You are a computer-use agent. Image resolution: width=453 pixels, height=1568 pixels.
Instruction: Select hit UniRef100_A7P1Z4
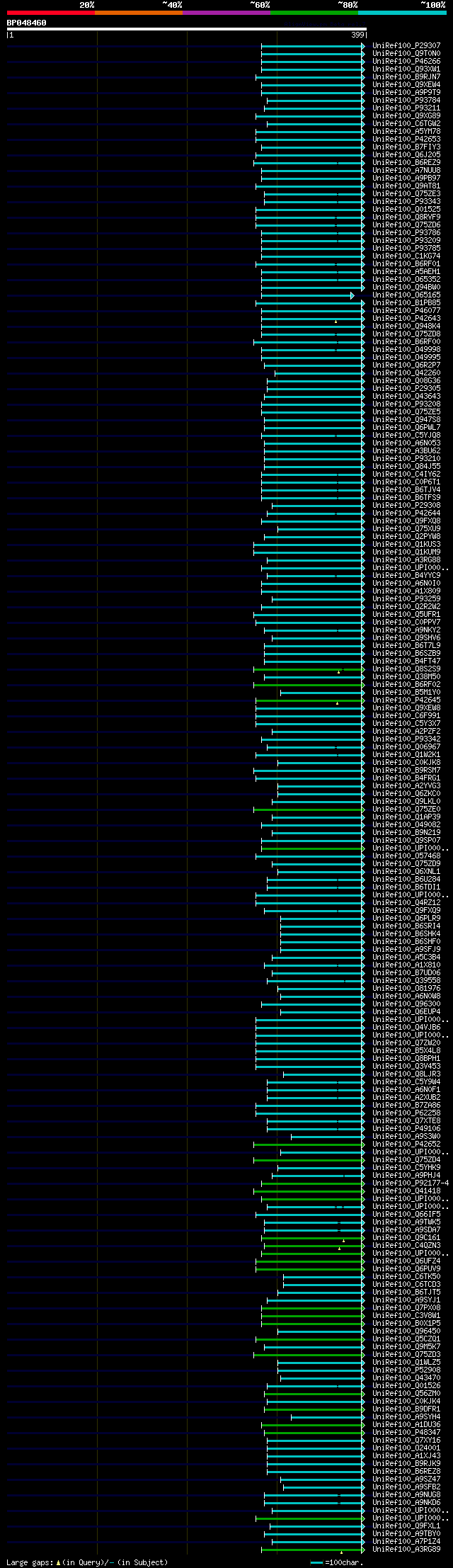tap(406, 1541)
